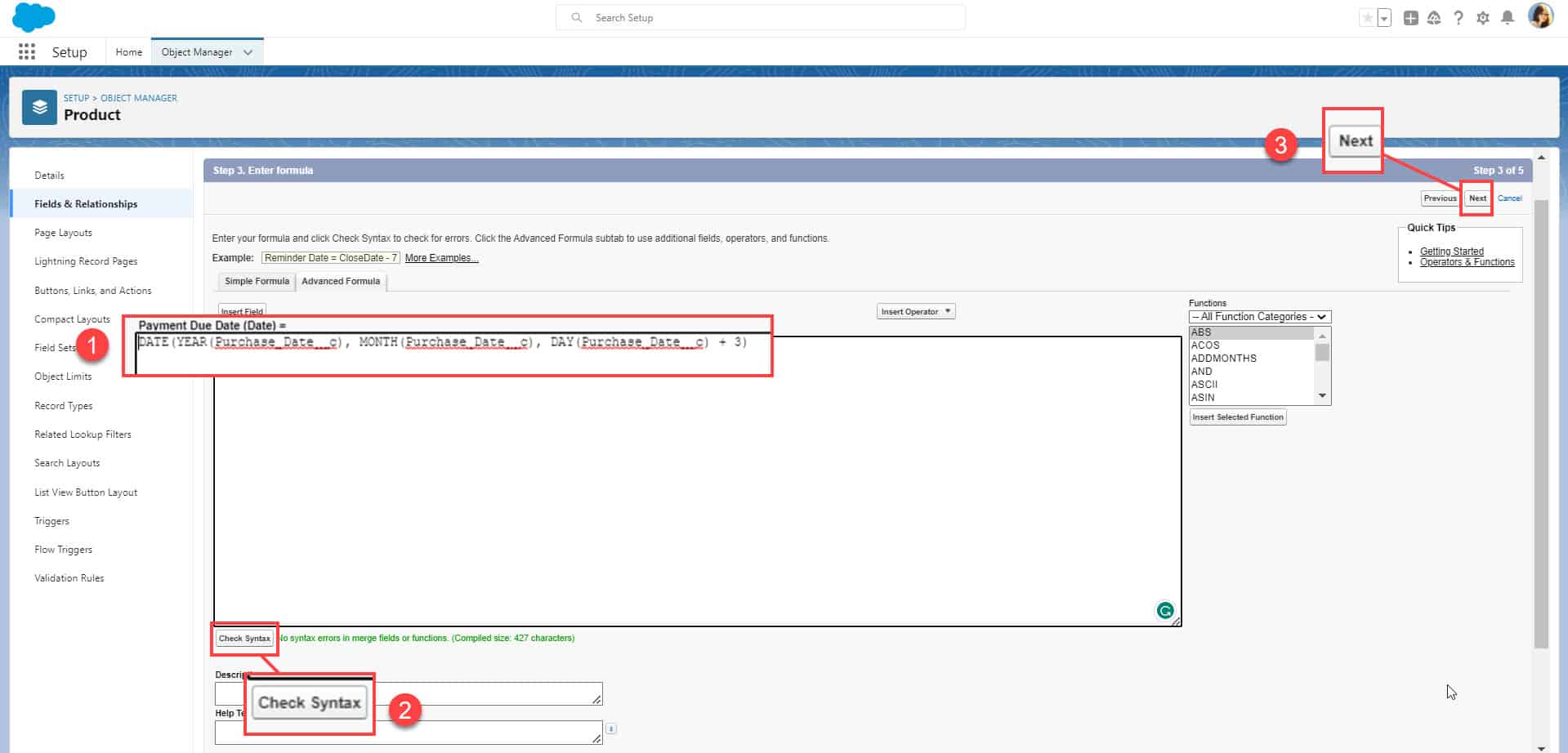Expand the favorites list dropdown arrow
This screenshot has width=1568, height=753.
pyautogui.click(x=1382, y=17)
